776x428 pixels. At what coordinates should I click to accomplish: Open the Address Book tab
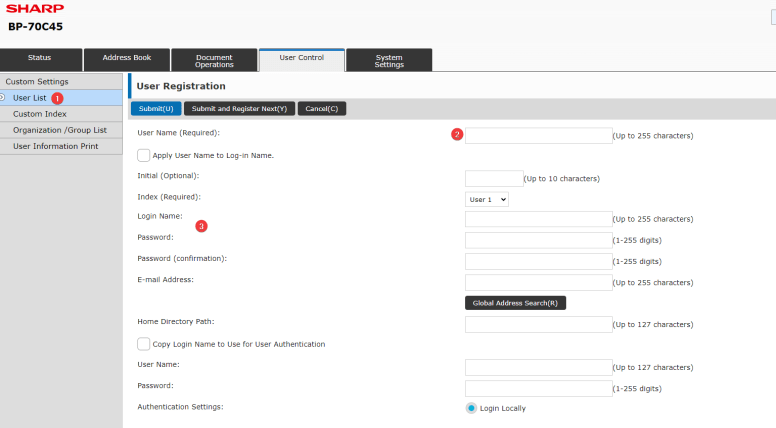point(126,59)
